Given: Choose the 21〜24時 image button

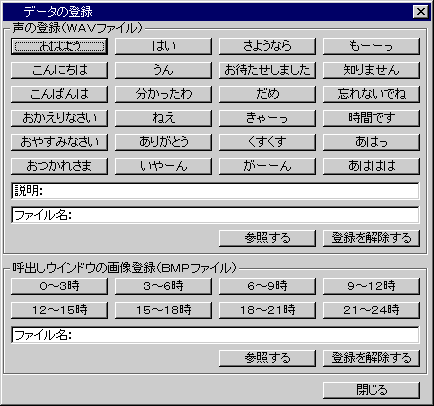Looking at the screenshot, I should pyautogui.click(x=371, y=310).
